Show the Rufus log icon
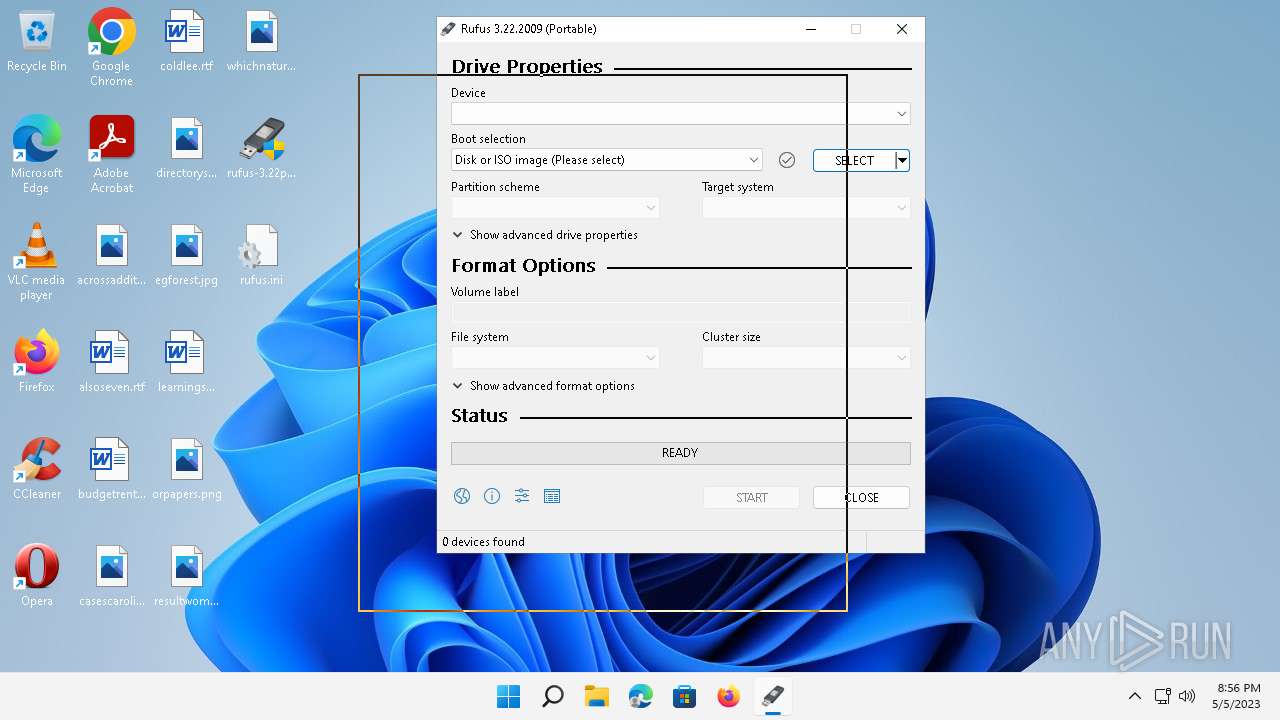 pyautogui.click(x=552, y=496)
